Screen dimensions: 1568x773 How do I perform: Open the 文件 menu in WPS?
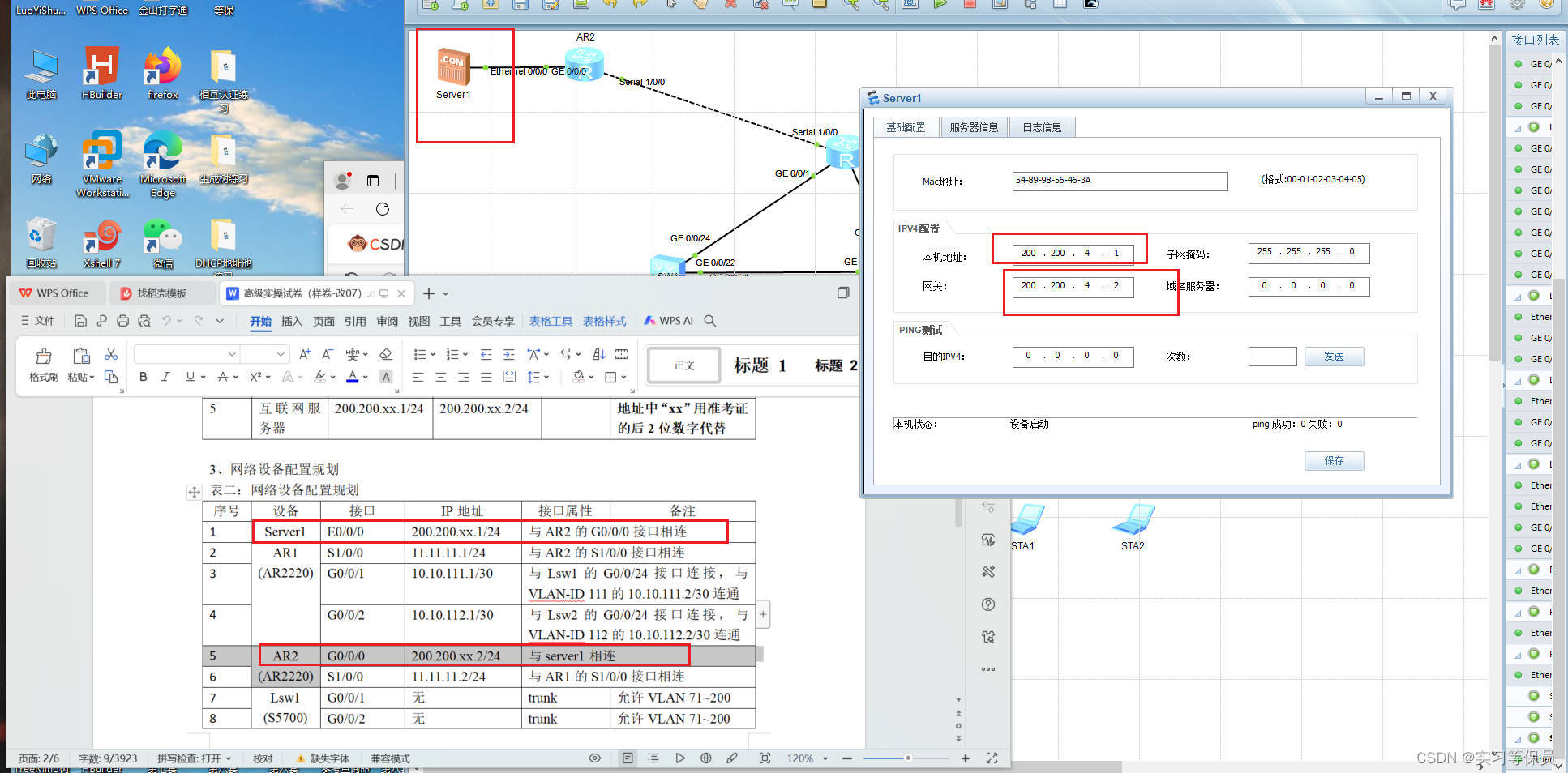(x=37, y=321)
